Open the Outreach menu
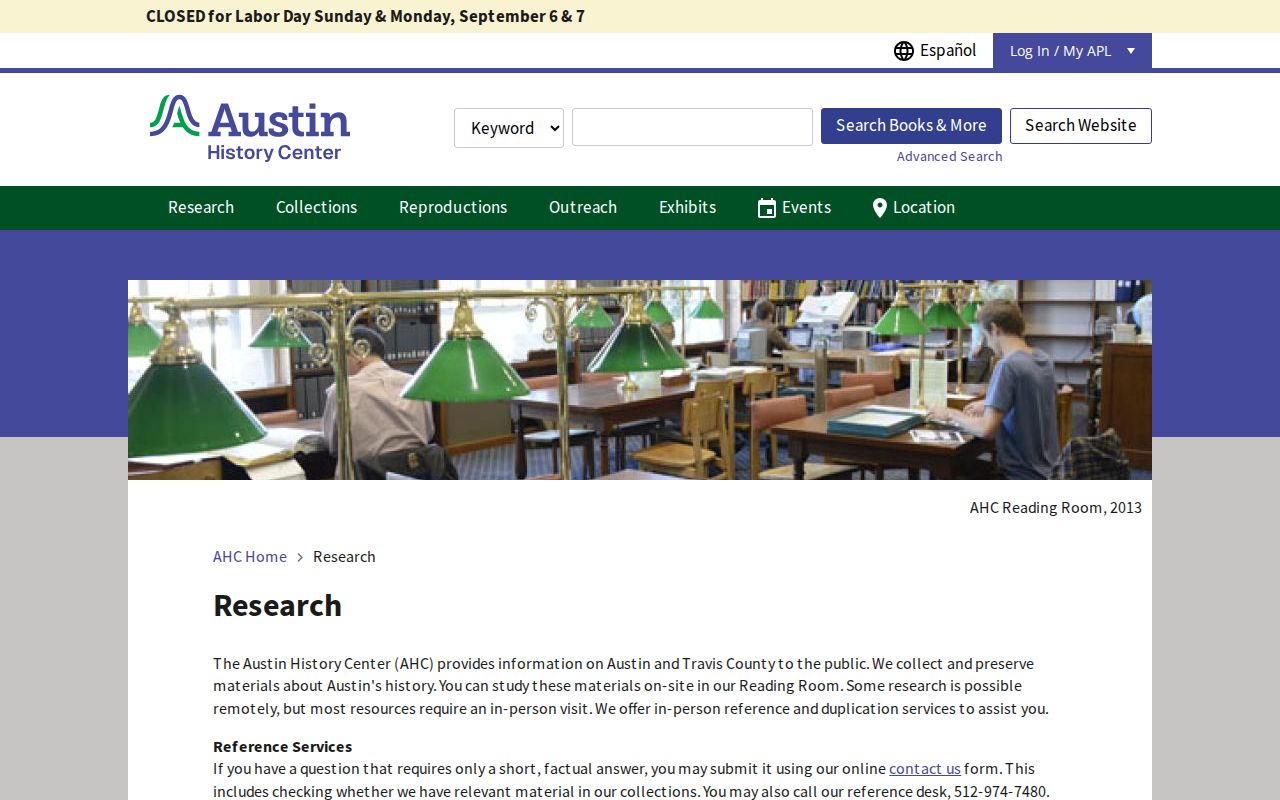This screenshot has height=800, width=1280. (x=583, y=207)
